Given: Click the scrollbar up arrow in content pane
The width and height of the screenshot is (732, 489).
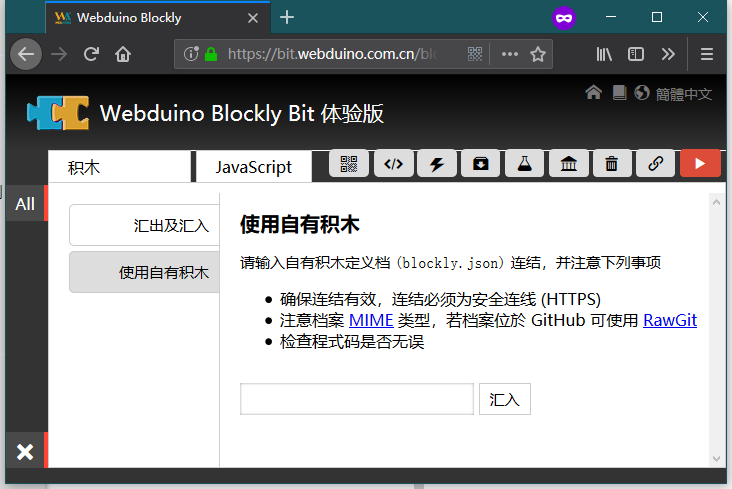Looking at the screenshot, I should 717,202.
